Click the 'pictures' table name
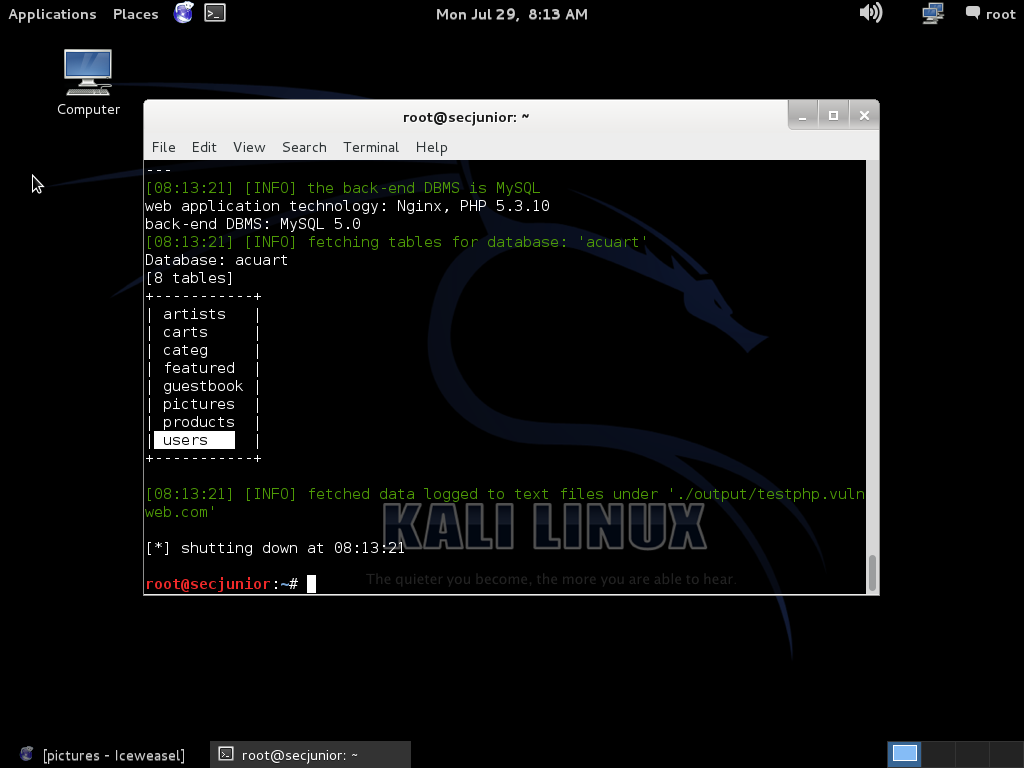The width and height of the screenshot is (1024, 768). coord(199,405)
